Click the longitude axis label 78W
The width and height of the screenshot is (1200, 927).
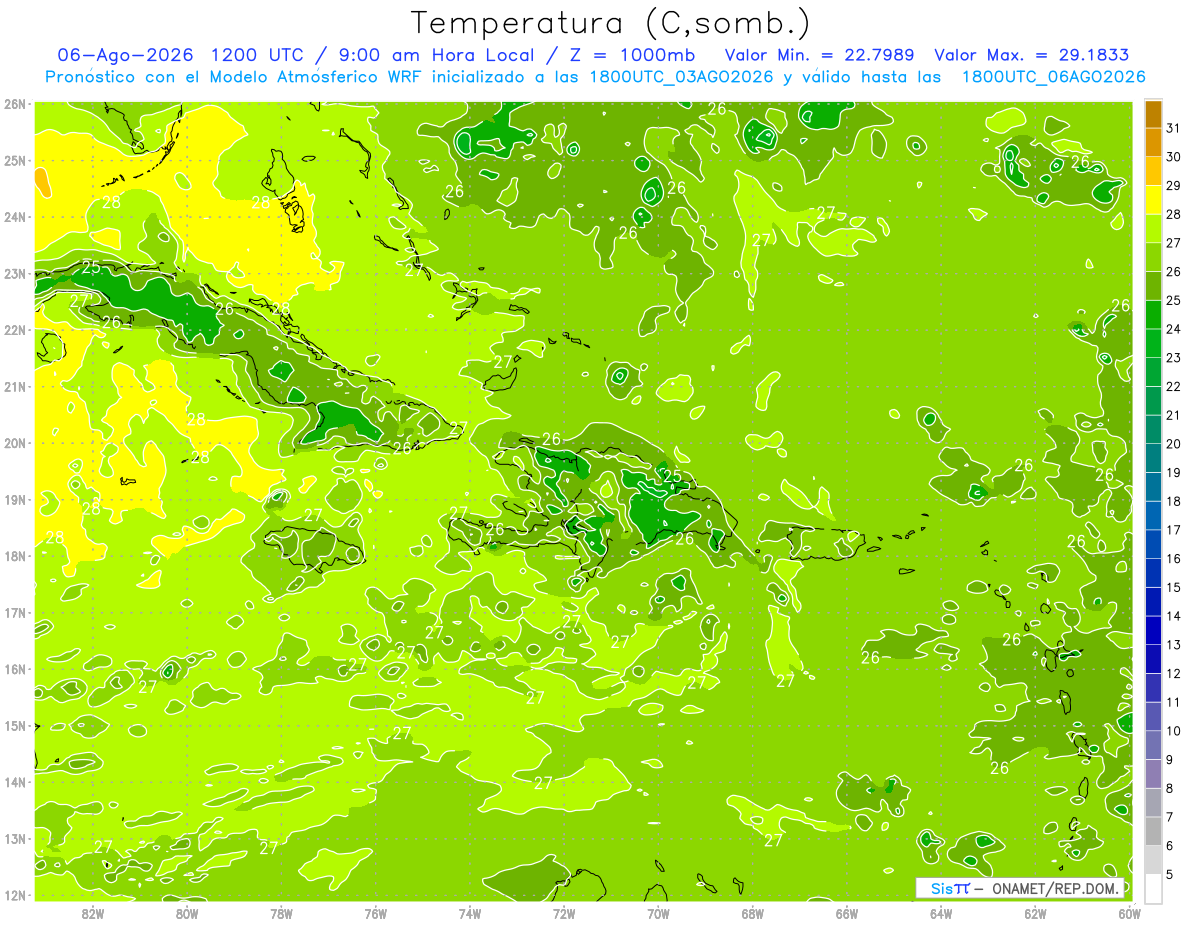tap(281, 913)
